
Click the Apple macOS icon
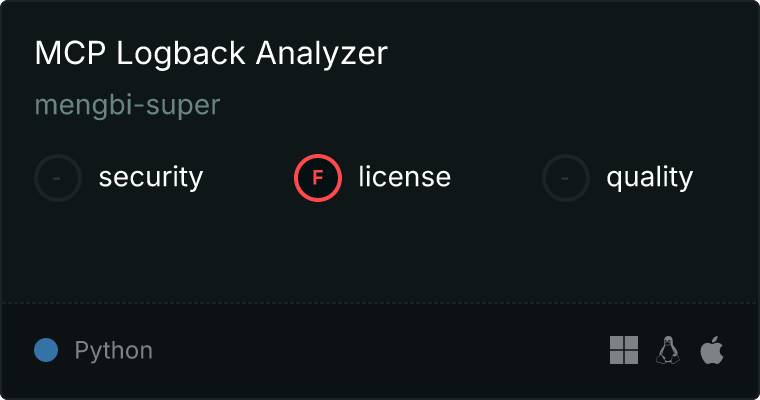712,350
